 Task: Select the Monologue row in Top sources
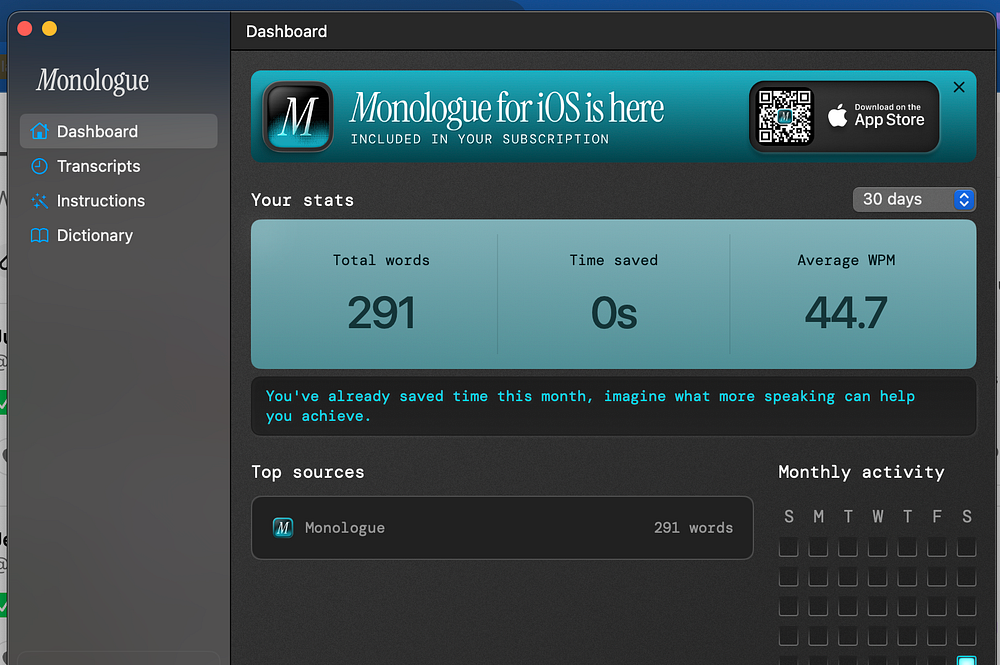503,528
